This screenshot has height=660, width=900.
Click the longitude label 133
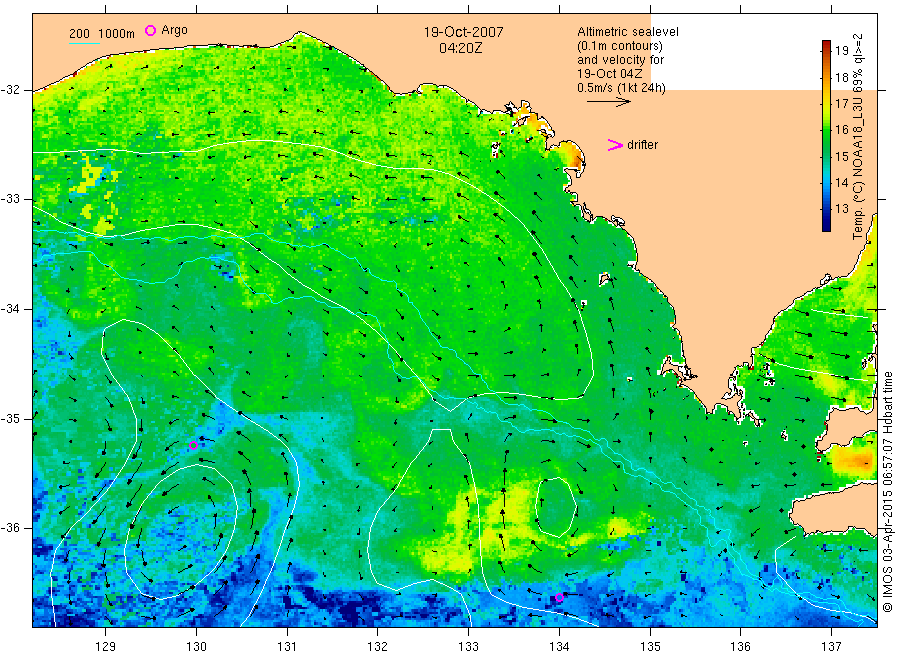point(468,647)
